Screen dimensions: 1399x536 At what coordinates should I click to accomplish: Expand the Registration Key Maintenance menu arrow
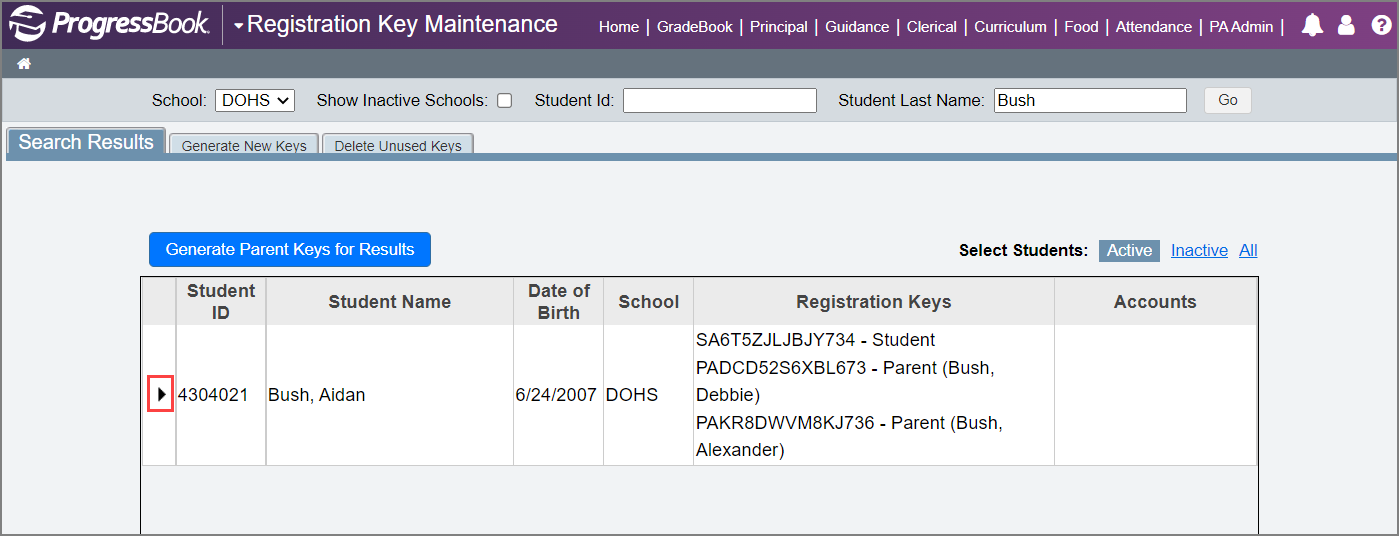[239, 25]
